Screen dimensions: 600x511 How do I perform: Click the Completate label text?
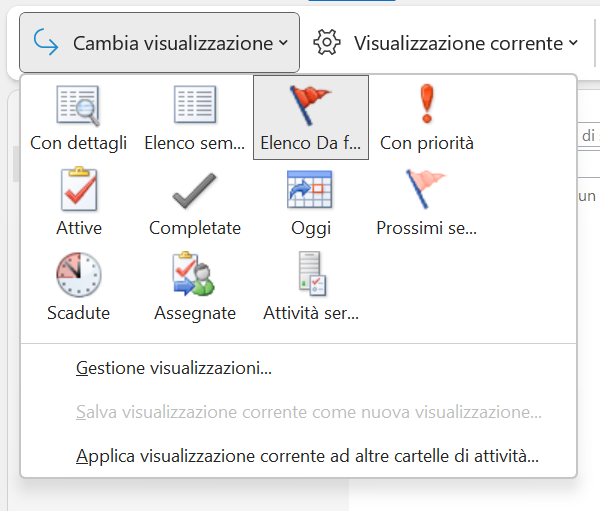(x=195, y=228)
